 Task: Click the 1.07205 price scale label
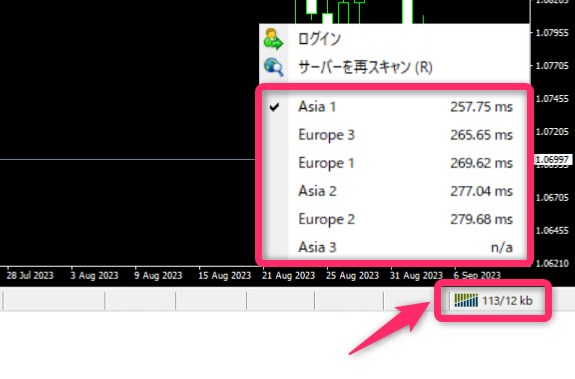tap(552, 132)
